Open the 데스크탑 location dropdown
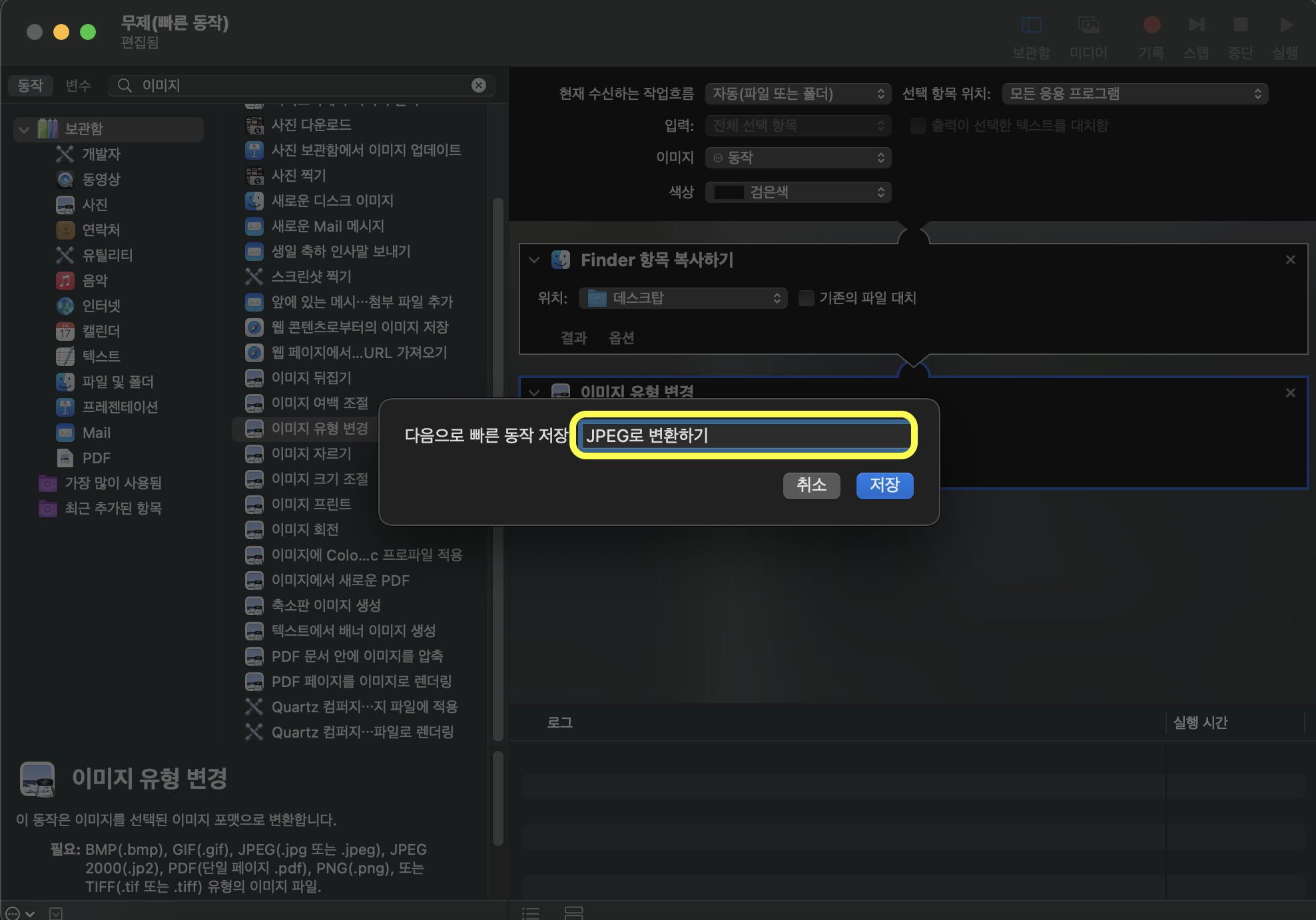The image size is (1316, 920). coord(683,298)
